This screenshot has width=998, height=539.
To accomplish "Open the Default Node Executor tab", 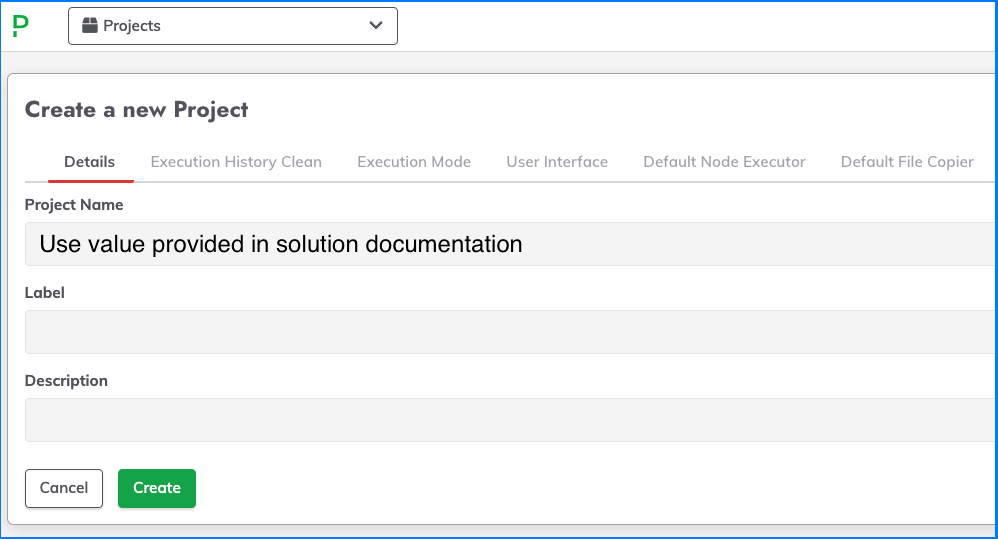I will pyautogui.click(x=724, y=162).
